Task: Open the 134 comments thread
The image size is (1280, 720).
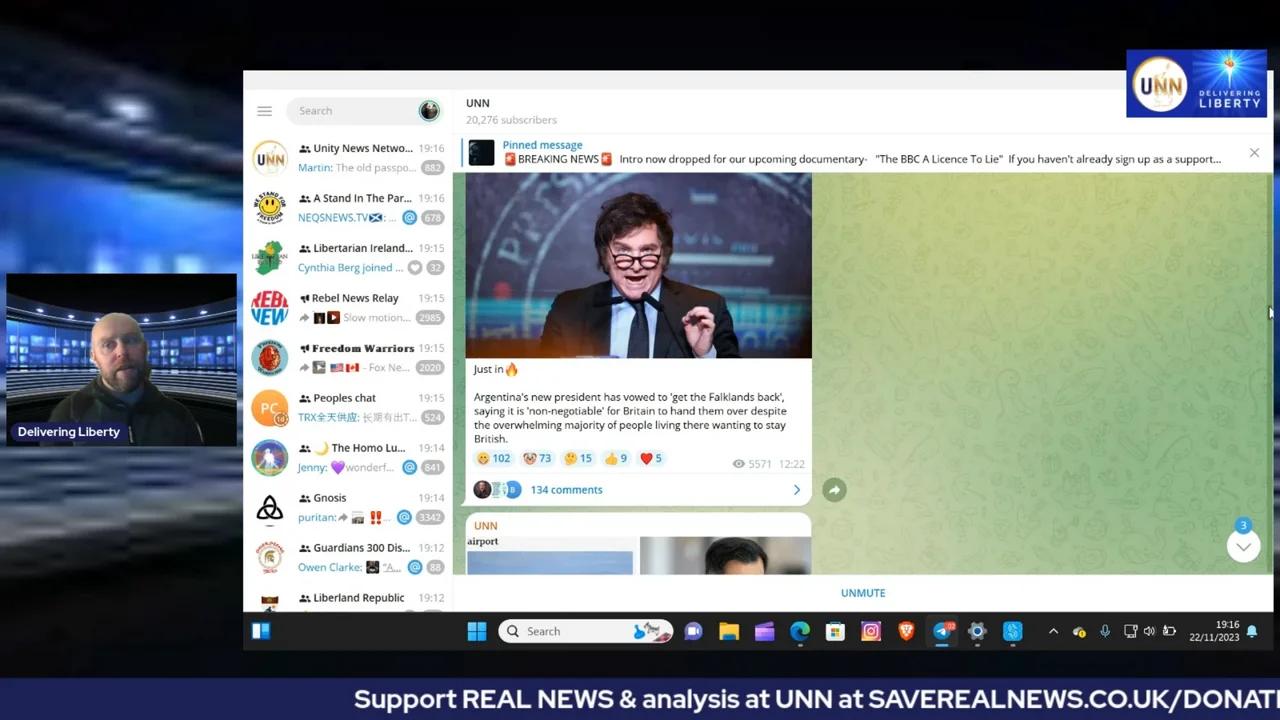Action: [x=566, y=490]
